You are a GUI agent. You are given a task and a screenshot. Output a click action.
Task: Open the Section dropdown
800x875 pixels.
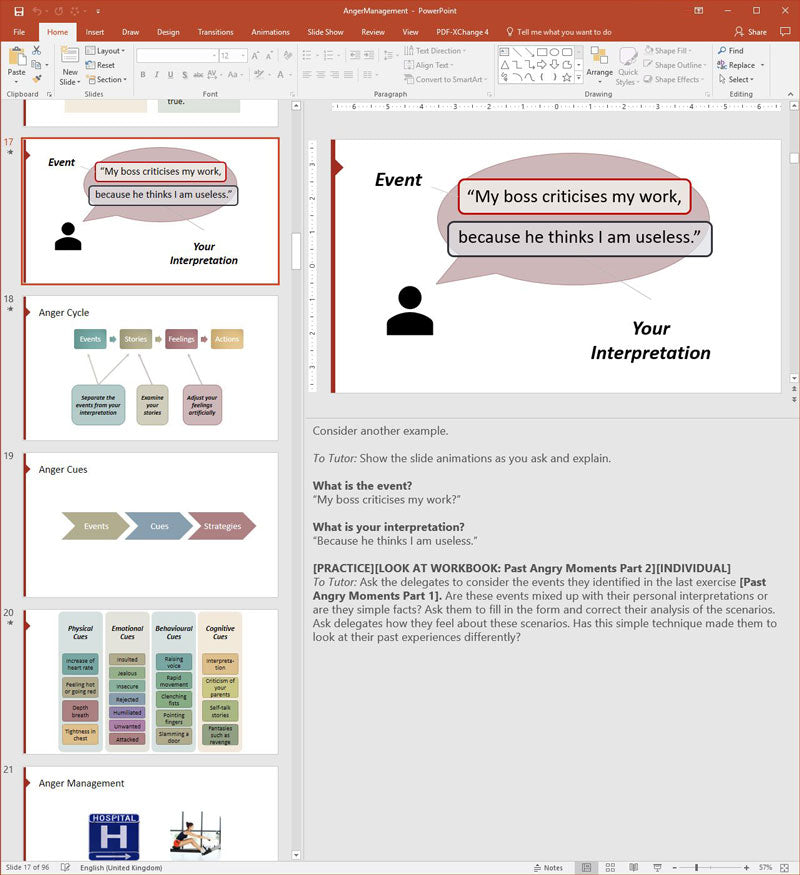[x=107, y=79]
